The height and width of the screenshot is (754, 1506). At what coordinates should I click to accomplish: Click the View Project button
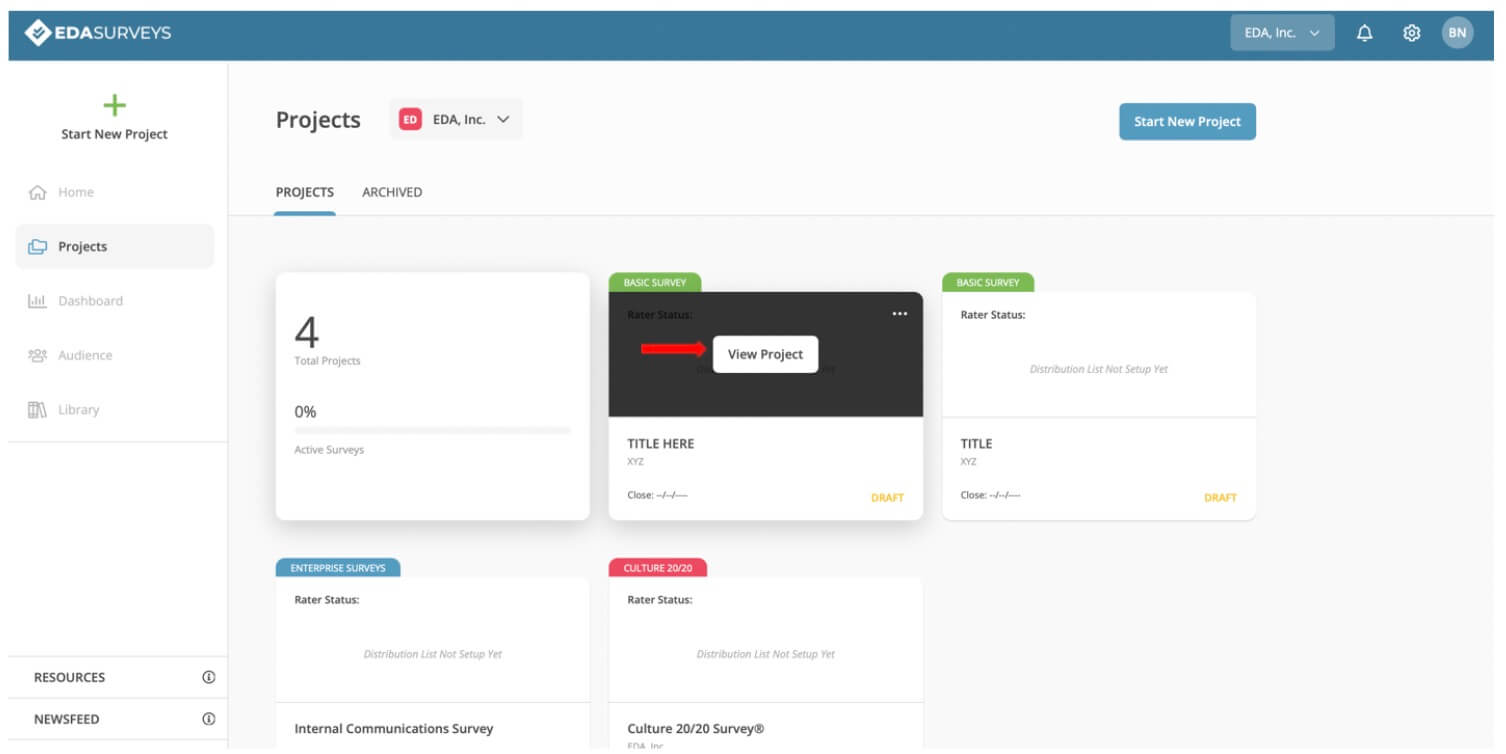(765, 354)
